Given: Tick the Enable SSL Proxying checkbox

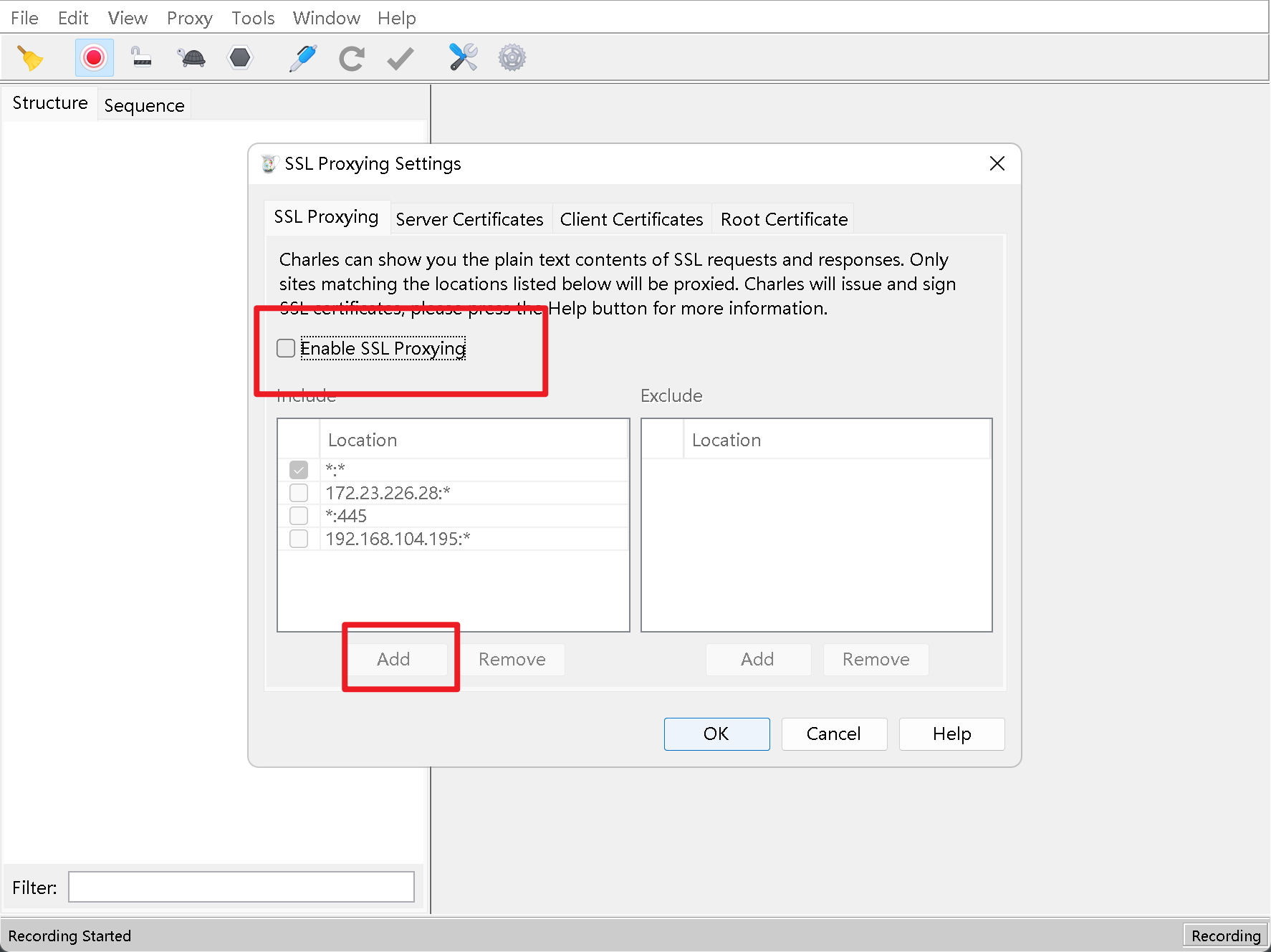Looking at the screenshot, I should [x=286, y=348].
